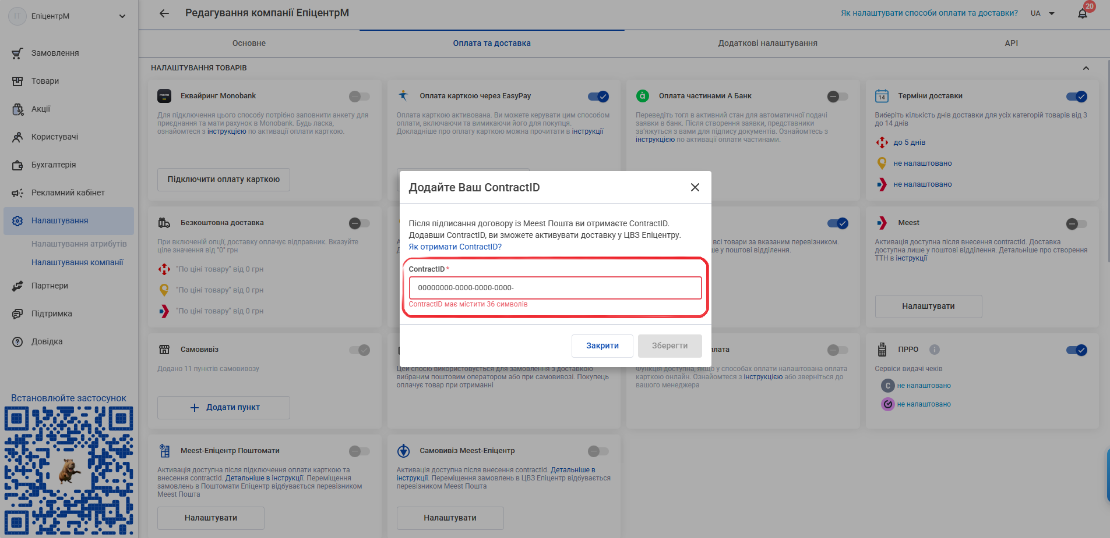Click the Самовивіз store icon
Image resolution: width=1110 pixels, height=538 pixels.
point(164,350)
